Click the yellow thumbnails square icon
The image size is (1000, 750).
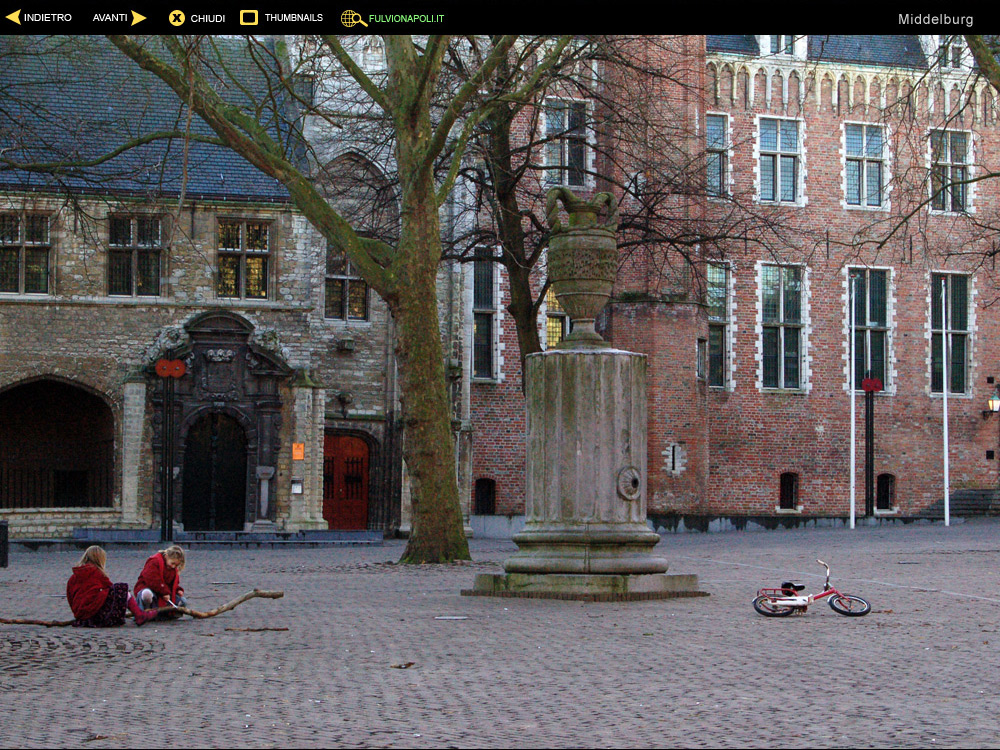[x=249, y=17]
